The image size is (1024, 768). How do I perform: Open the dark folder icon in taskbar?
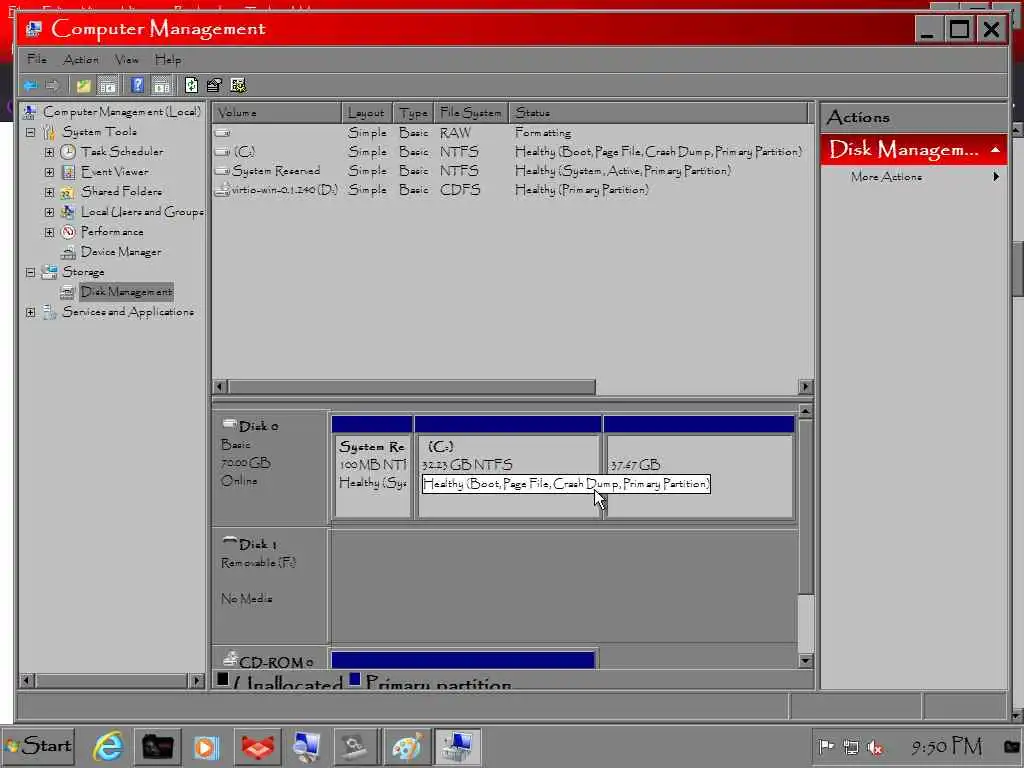[x=157, y=746]
